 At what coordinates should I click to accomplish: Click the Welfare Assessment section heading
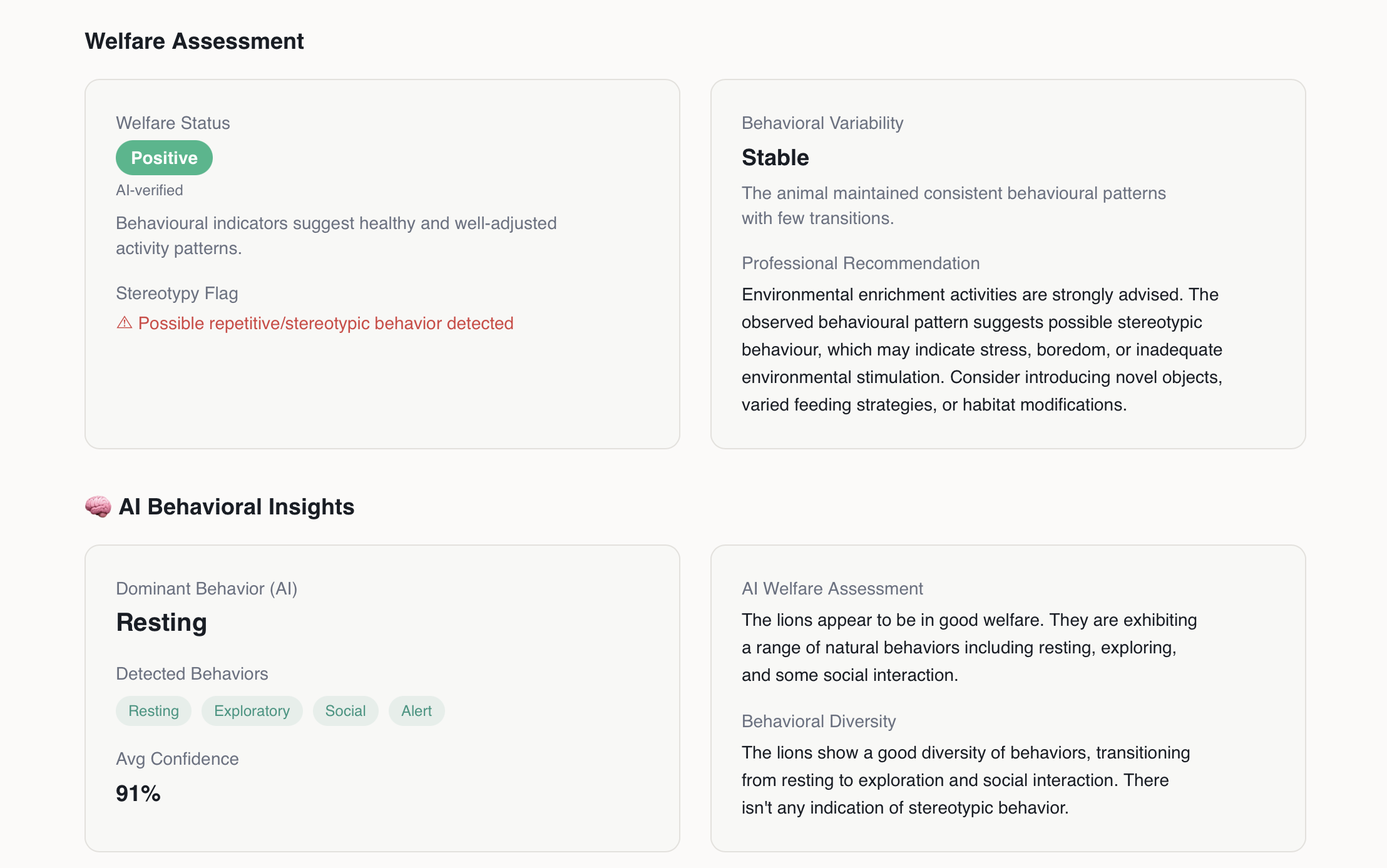tap(194, 41)
